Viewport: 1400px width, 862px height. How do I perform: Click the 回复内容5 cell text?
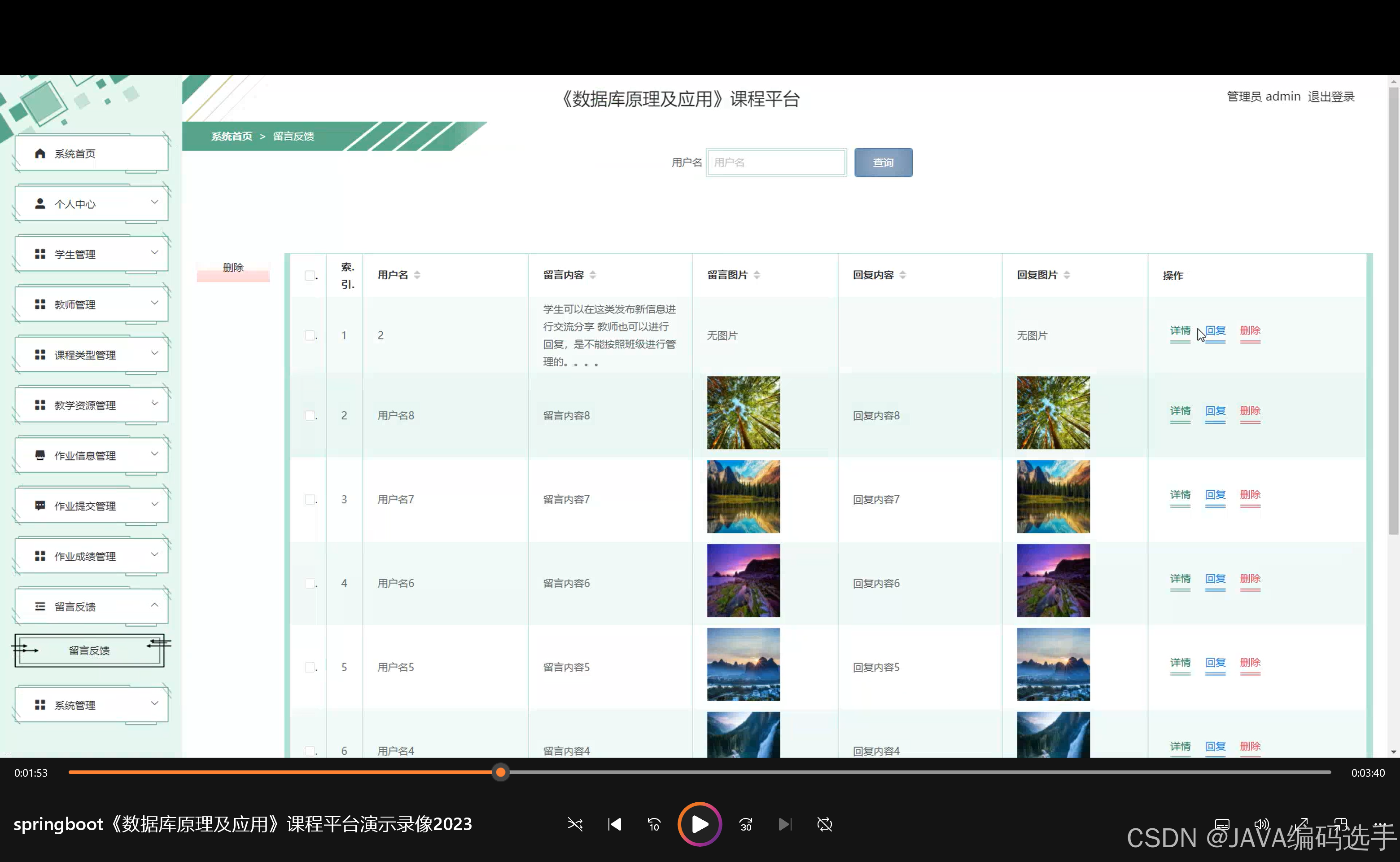(876, 667)
